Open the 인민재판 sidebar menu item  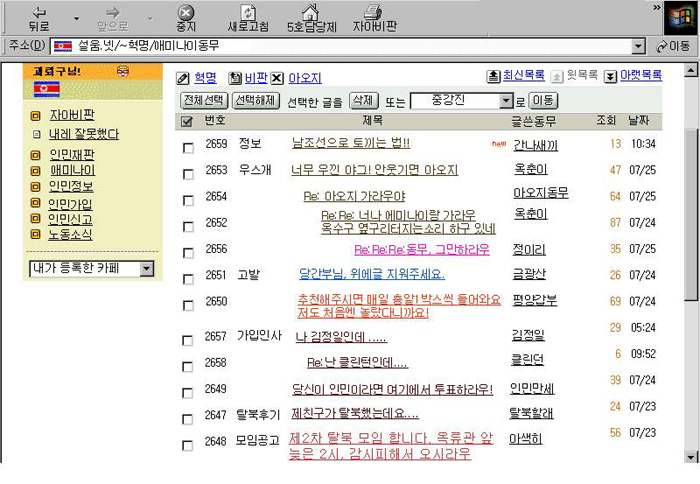tap(72, 154)
